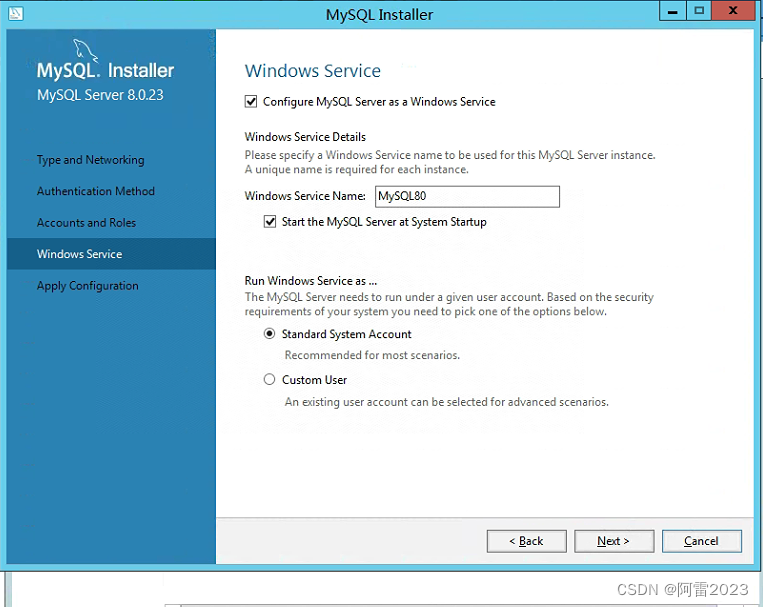The width and height of the screenshot is (763, 607).
Task: Click the Run Windows Service as ... label
Action: point(310,281)
